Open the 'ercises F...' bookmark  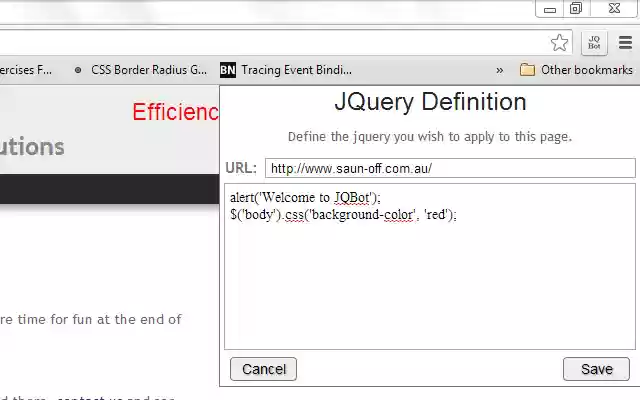click(x=26, y=70)
